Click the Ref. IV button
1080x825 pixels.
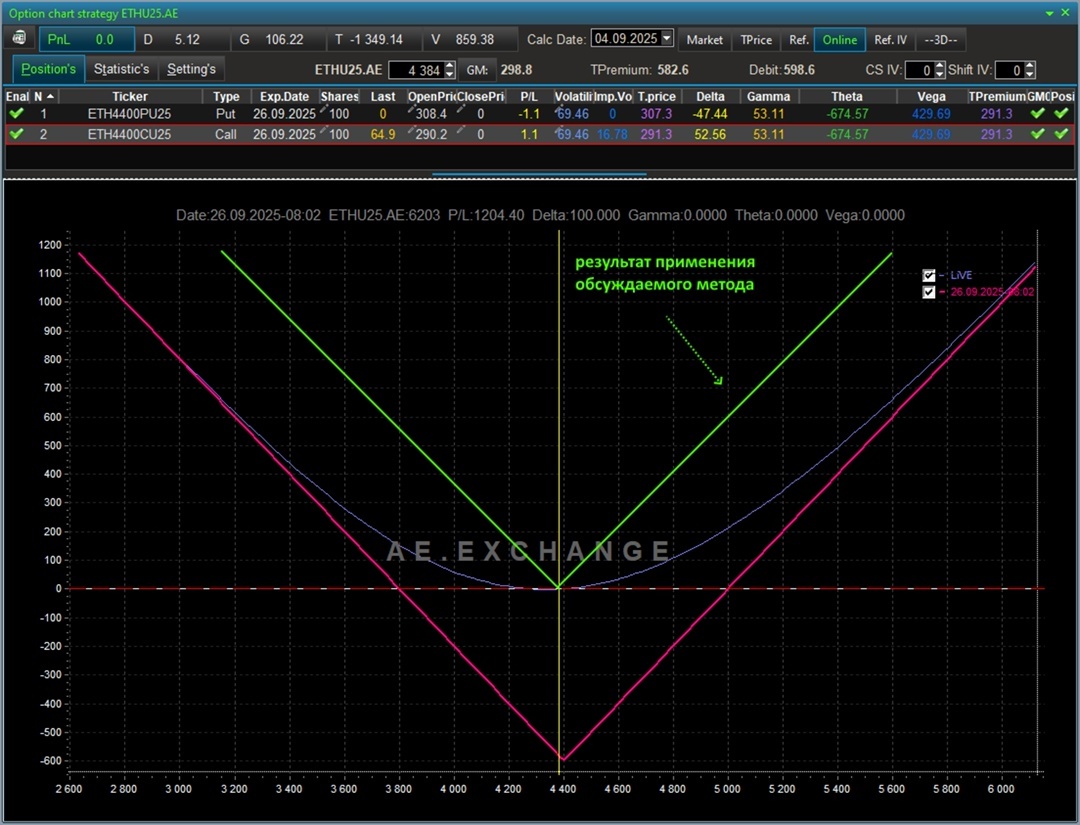click(891, 40)
